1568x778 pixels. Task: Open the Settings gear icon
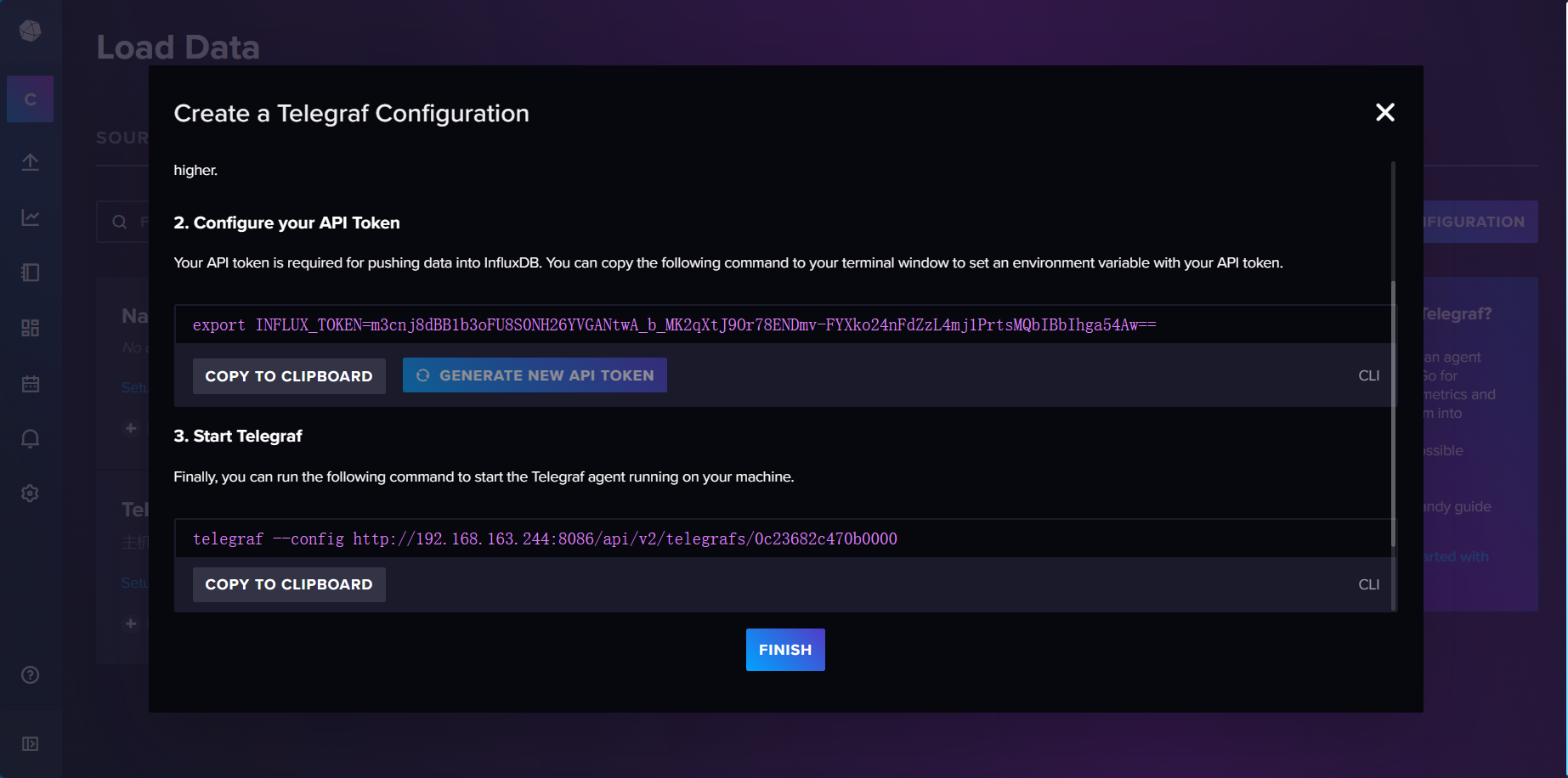pyautogui.click(x=30, y=493)
